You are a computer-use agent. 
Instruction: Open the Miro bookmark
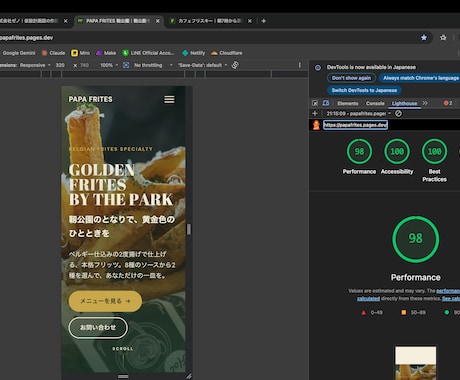click(x=81, y=53)
